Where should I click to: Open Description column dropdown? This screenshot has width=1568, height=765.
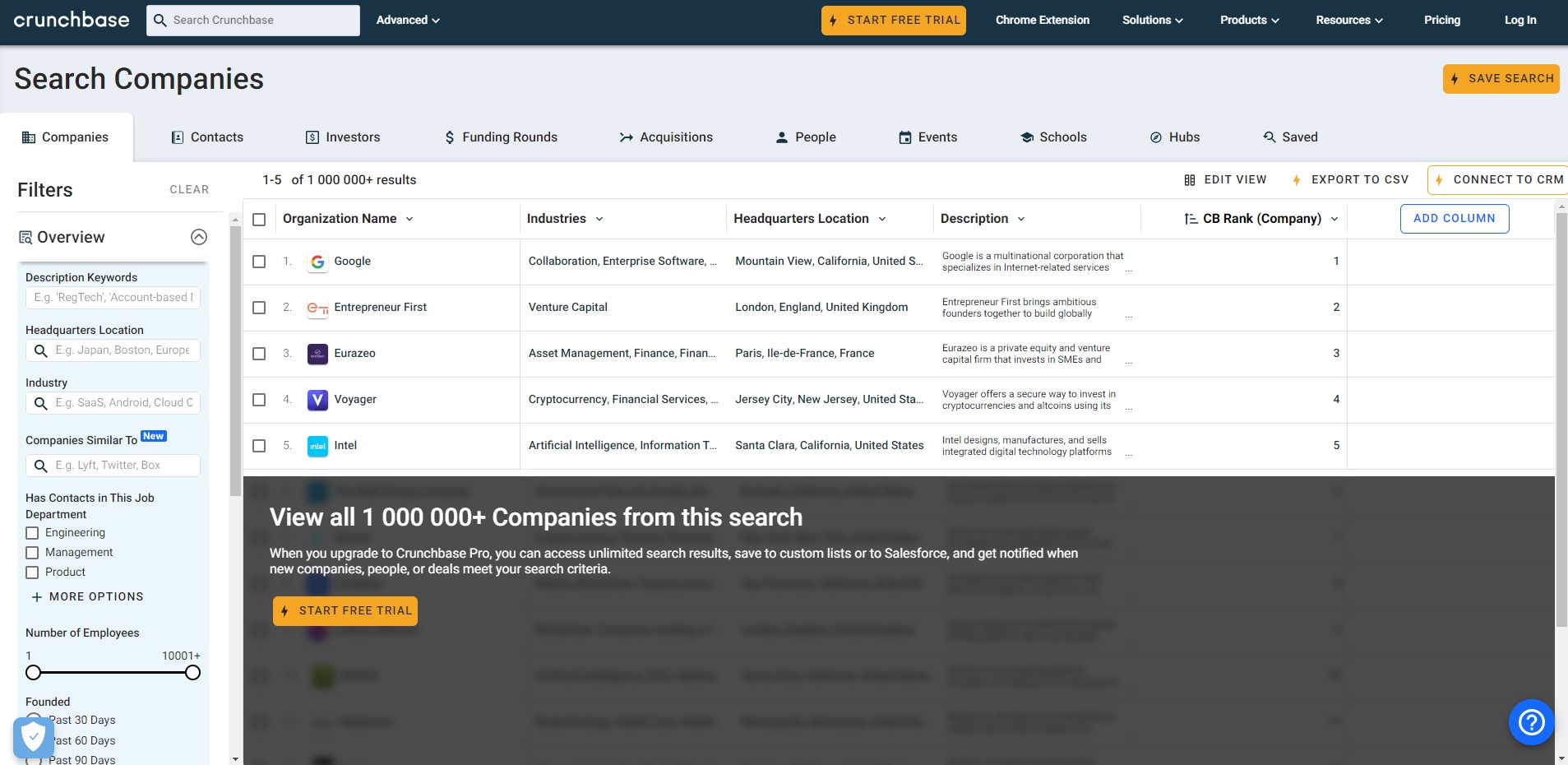(1021, 219)
